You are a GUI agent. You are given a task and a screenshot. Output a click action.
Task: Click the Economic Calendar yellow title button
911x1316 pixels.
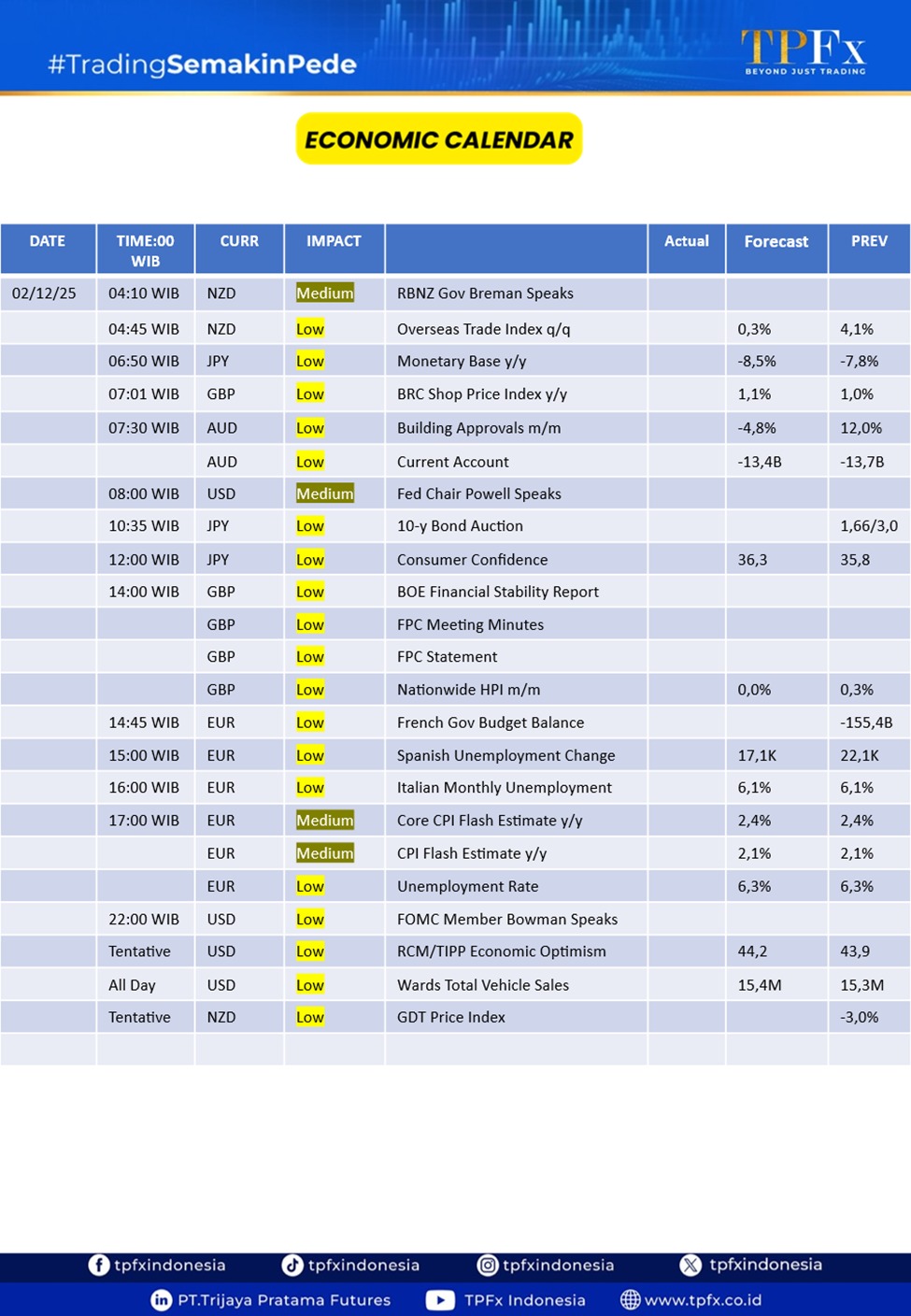pos(439,139)
